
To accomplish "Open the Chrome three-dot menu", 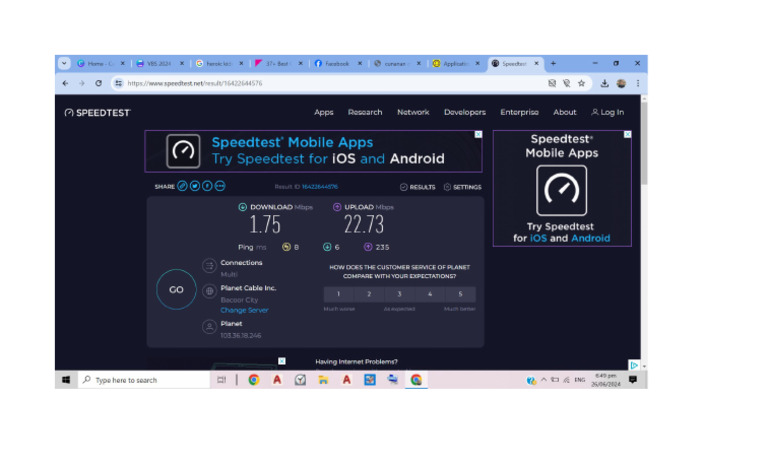I will point(638,83).
